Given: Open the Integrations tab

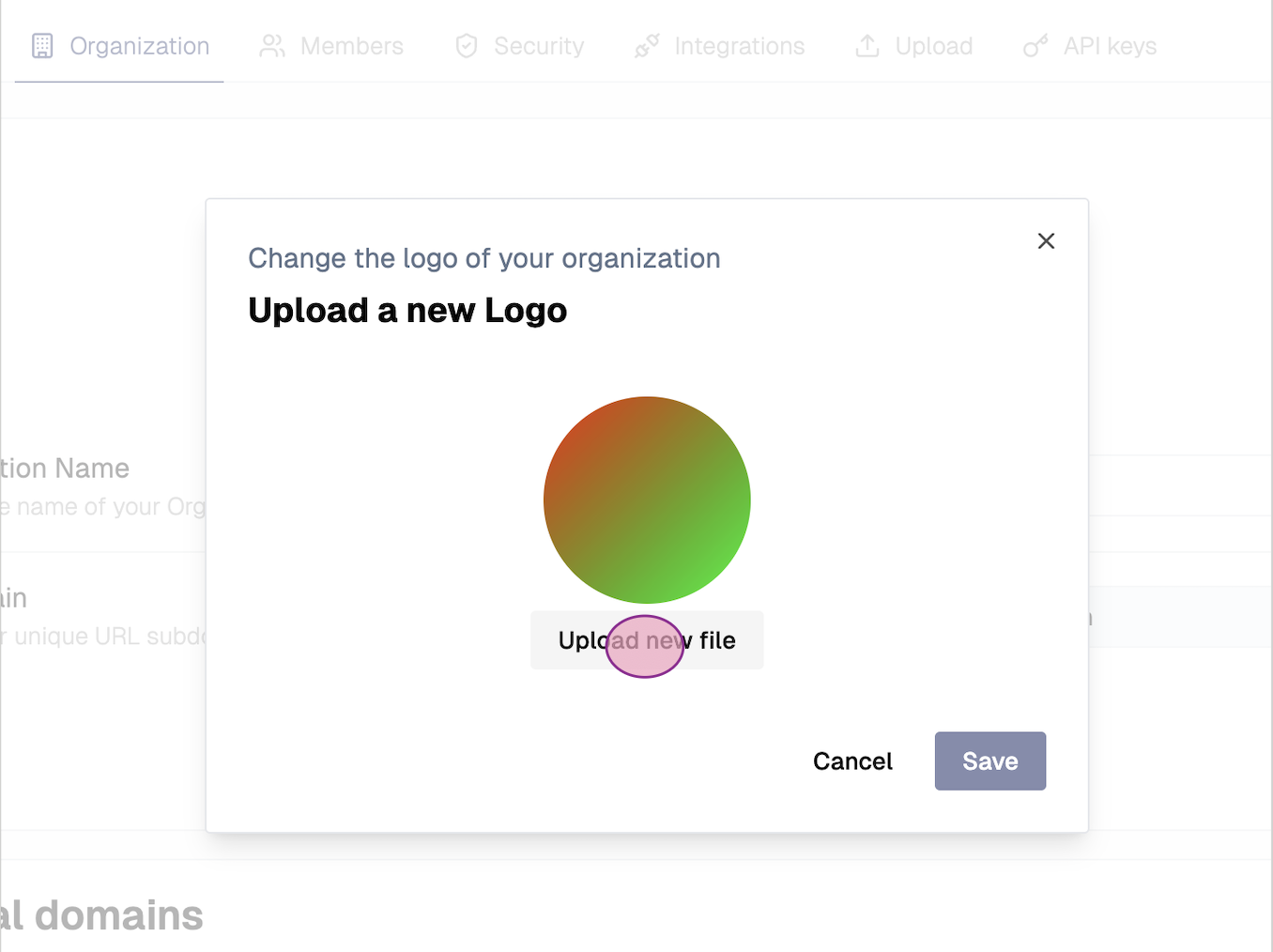Looking at the screenshot, I should pos(719,46).
